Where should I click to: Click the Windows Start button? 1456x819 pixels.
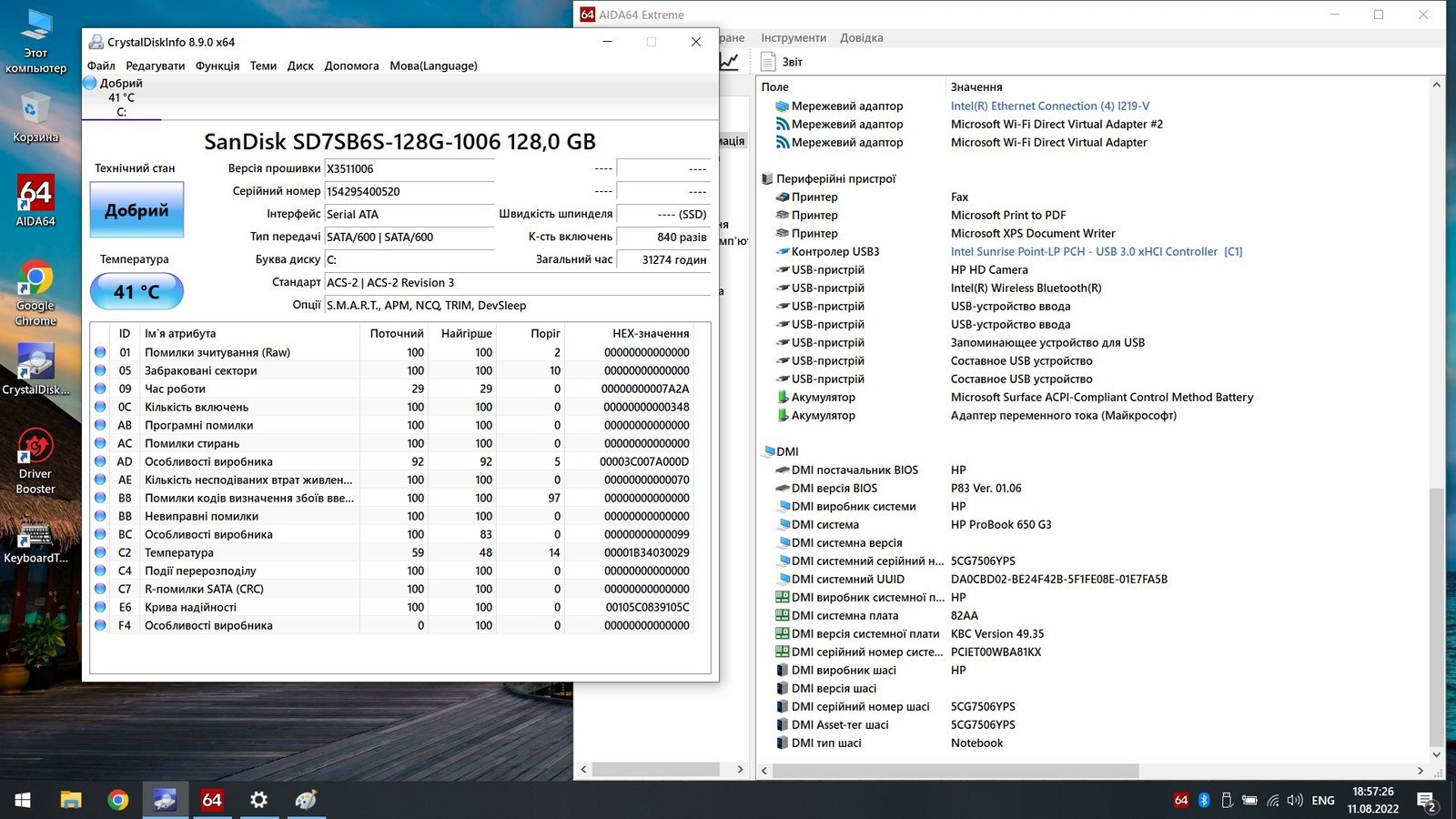(x=23, y=800)
